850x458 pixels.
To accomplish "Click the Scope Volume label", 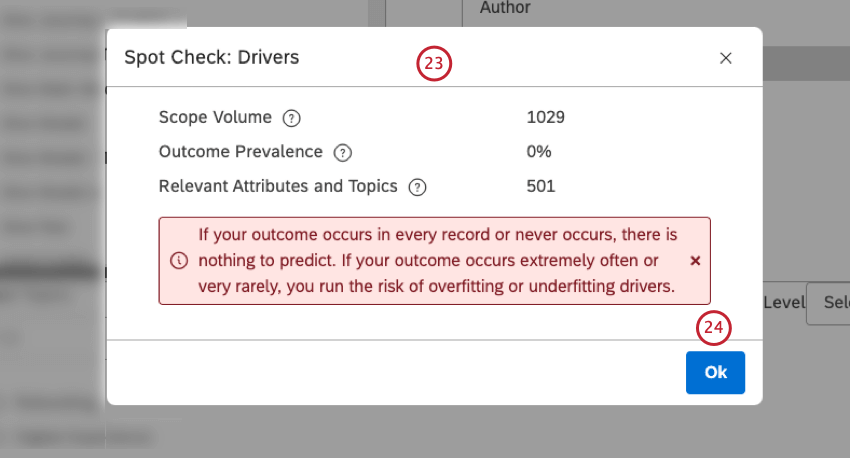I will pyautogui.click(x=215, y=117).
